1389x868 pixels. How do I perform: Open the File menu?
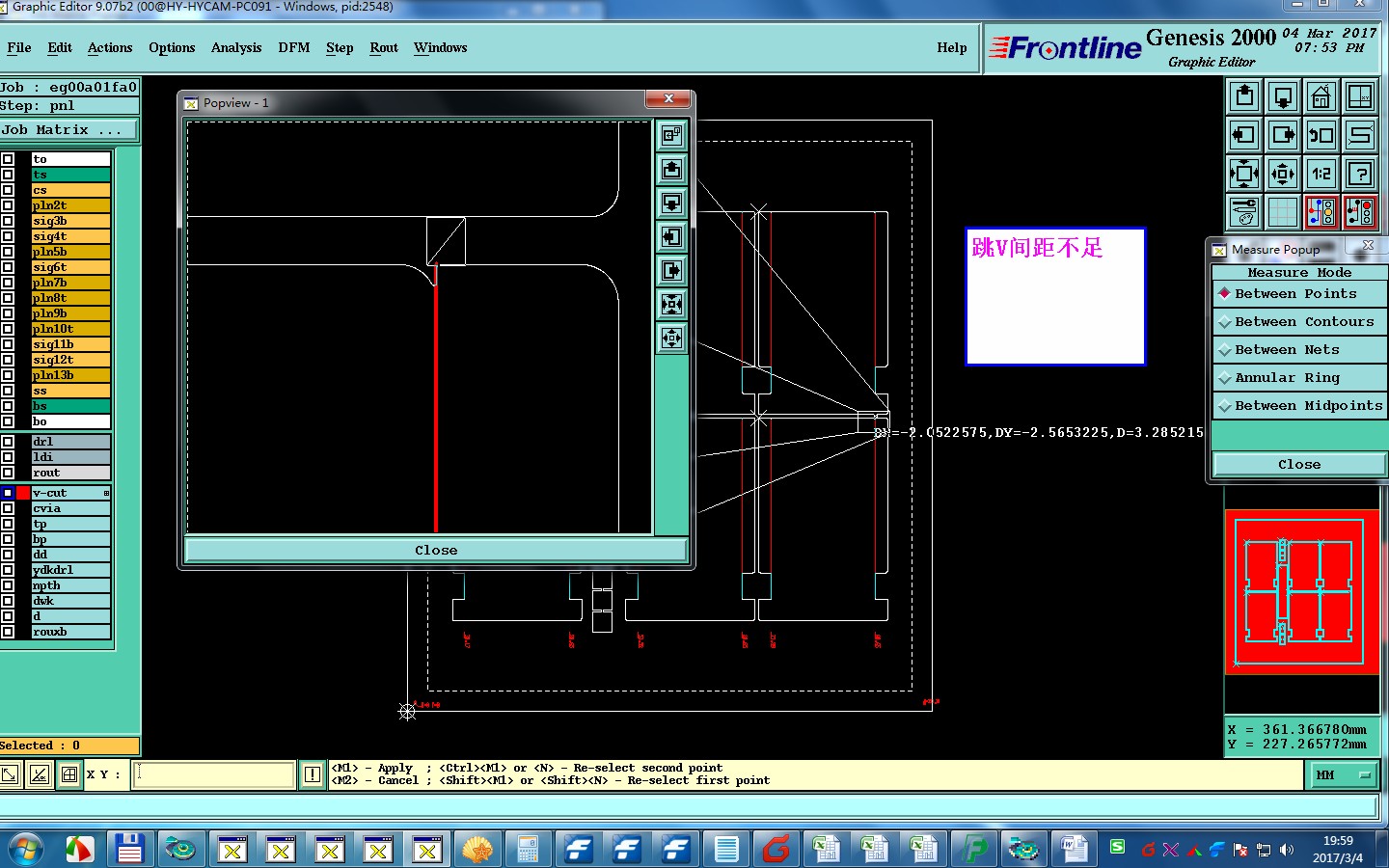(19, 47)
